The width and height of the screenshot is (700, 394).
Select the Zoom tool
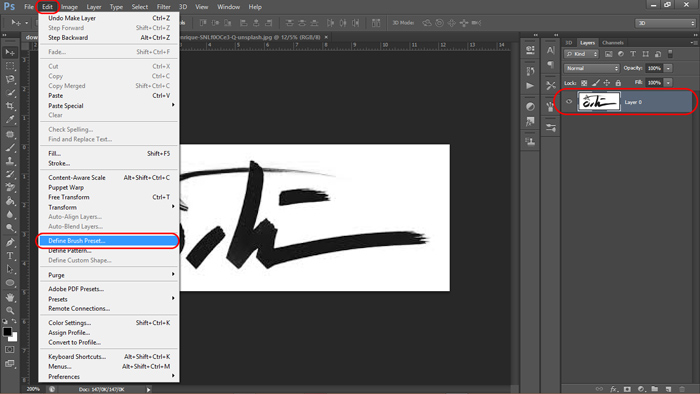click(x=10, y=311)
